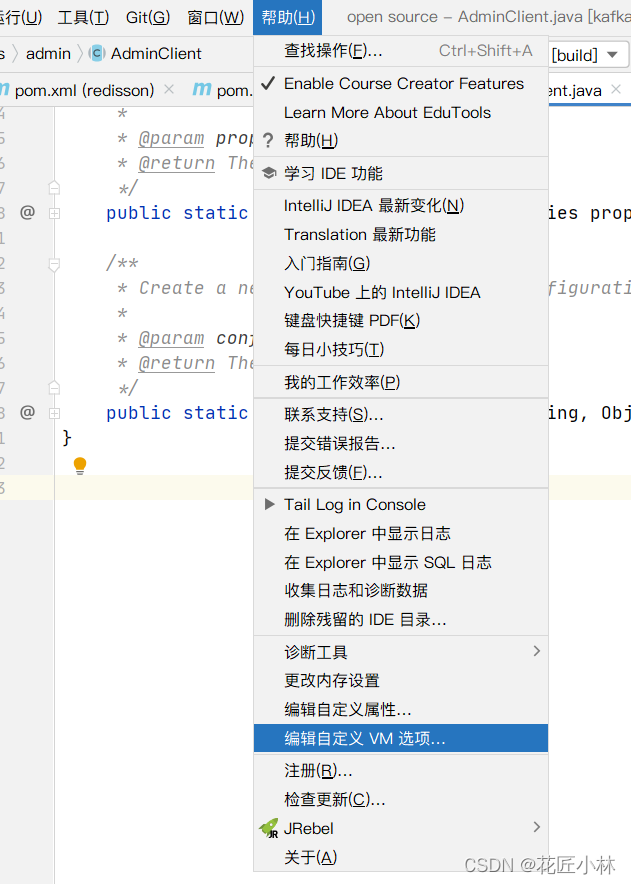The height and width of the screenshot is (884, 631).
Task: Open IntelliJ IDEA 最新变化(N)
Action: pyautogui.click(x=401, y=205)
